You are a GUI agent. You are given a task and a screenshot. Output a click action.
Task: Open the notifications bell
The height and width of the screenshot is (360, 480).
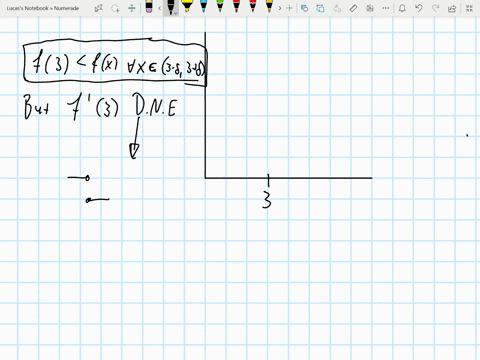402,8
